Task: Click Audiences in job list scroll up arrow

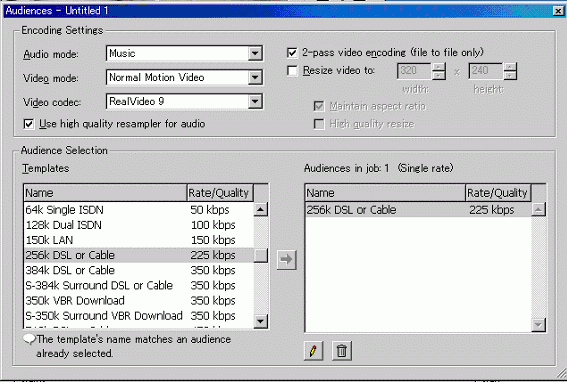Action: point(538,209)
